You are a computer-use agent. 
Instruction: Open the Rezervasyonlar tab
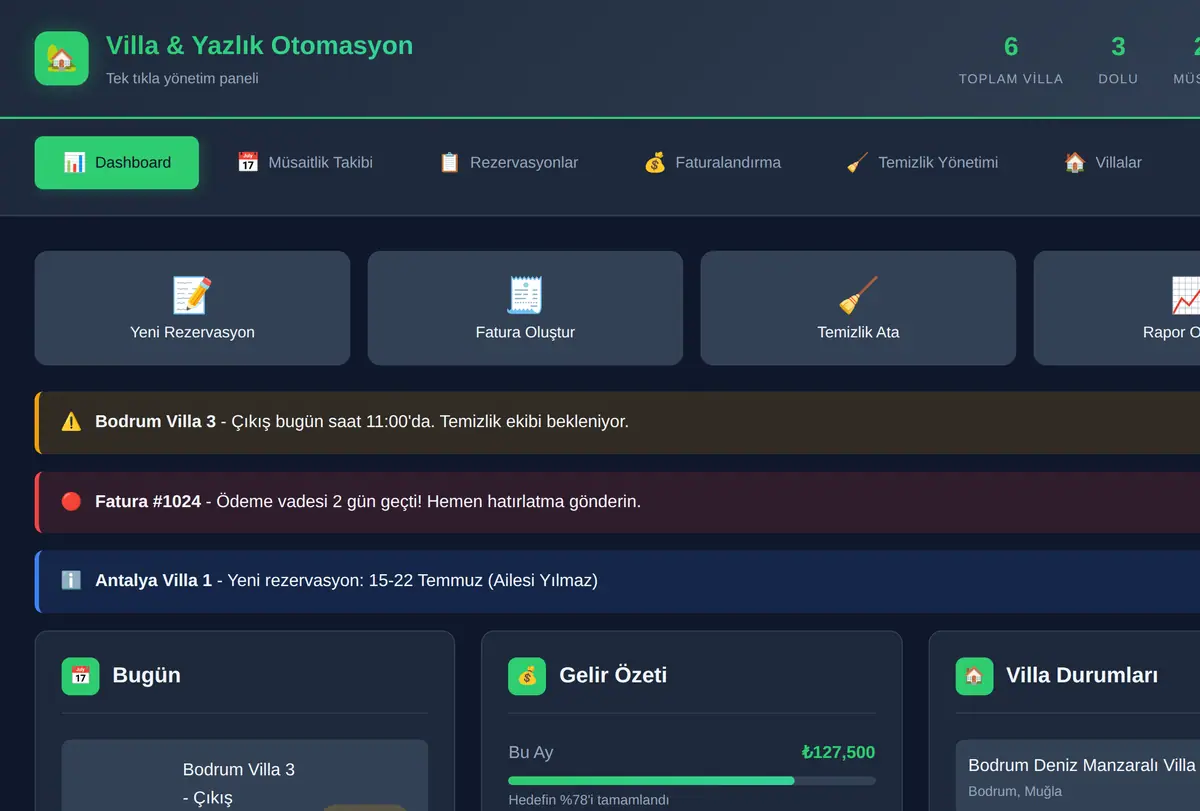[x=509, y=162]
